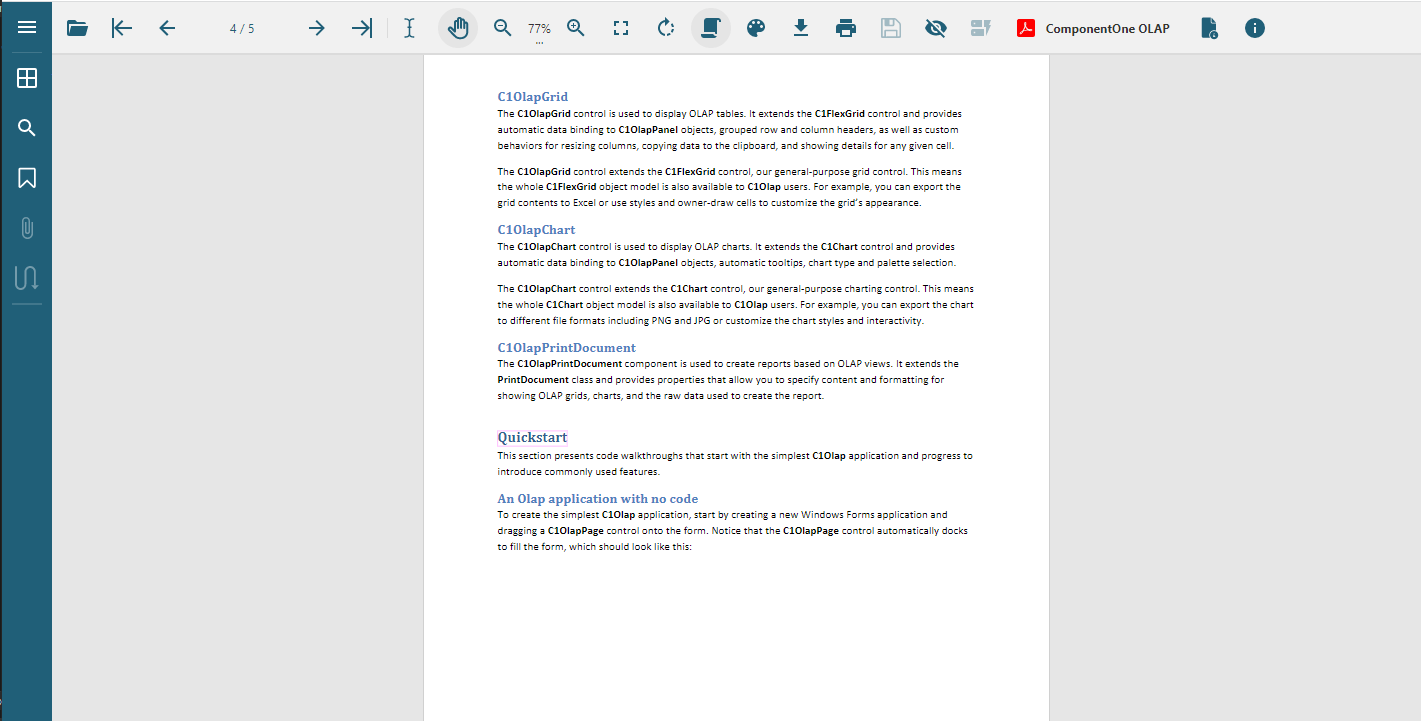Open the Attachments panel
Viewport: 1421px width, 721px height.
click(x=27, y=227)
